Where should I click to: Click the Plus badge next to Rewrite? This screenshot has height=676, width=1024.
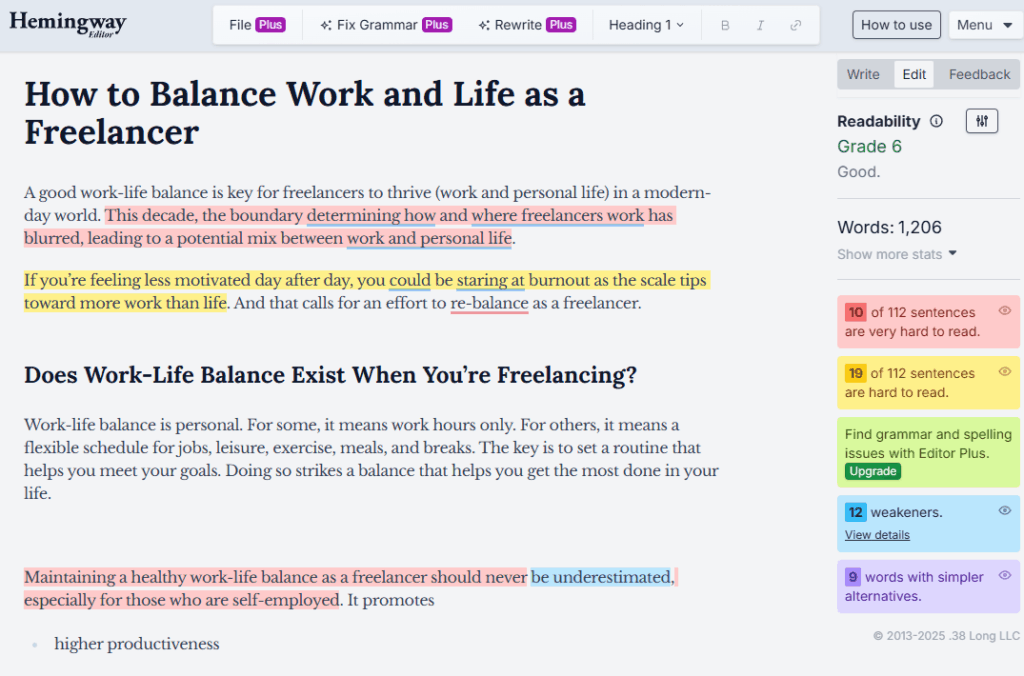[x=561, y=25]
